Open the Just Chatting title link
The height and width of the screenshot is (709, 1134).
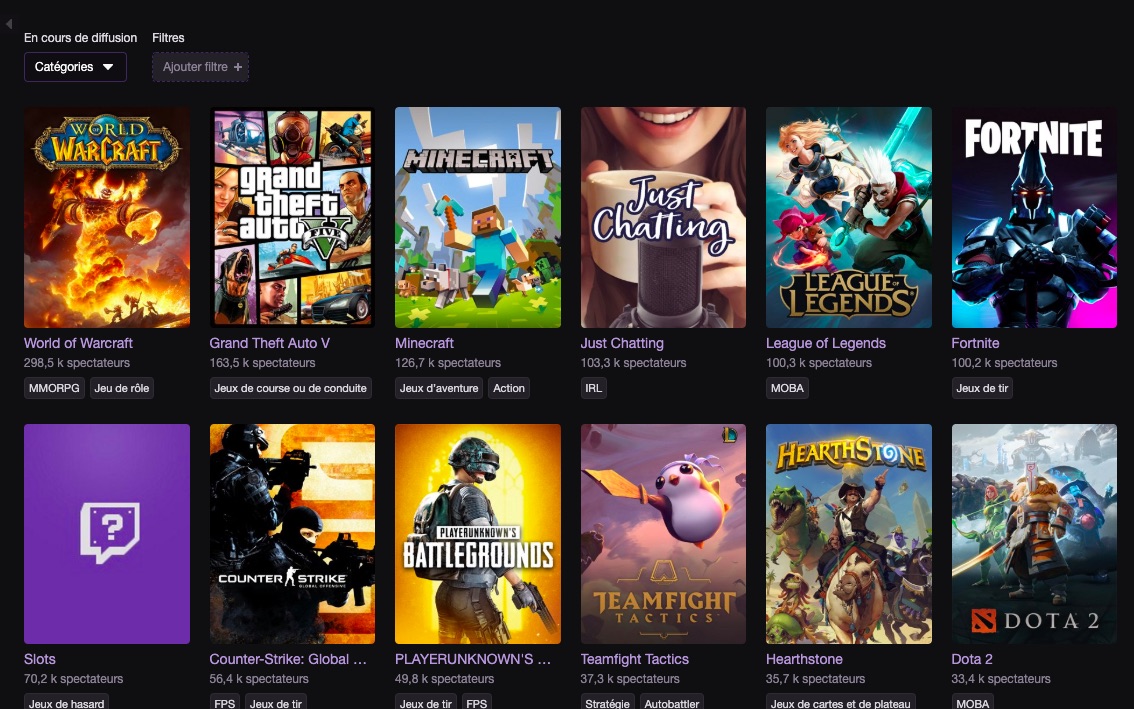(622, 343)
